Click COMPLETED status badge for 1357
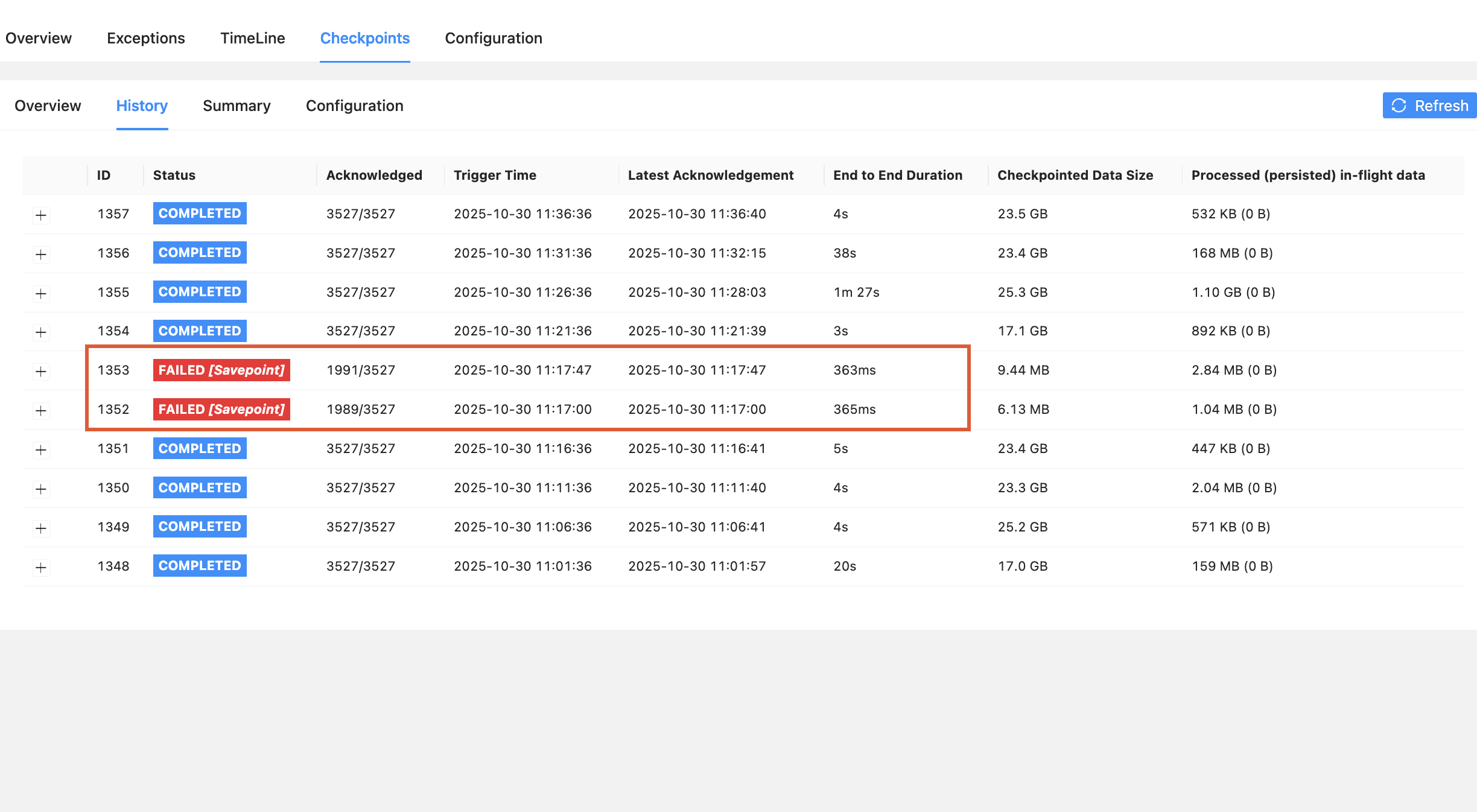Screen dimensions: 1477x812 tap(200, 213)
